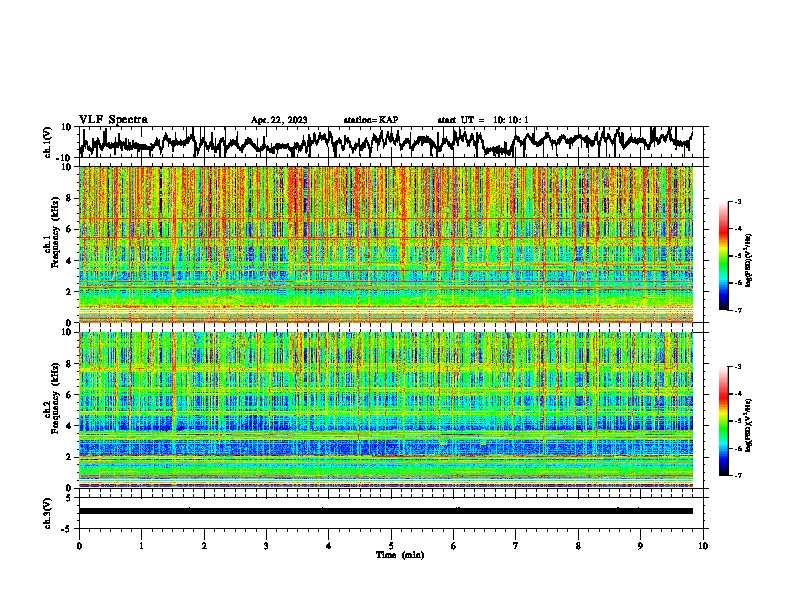Click the "ch.3(V)" axis label

[48, 513]
